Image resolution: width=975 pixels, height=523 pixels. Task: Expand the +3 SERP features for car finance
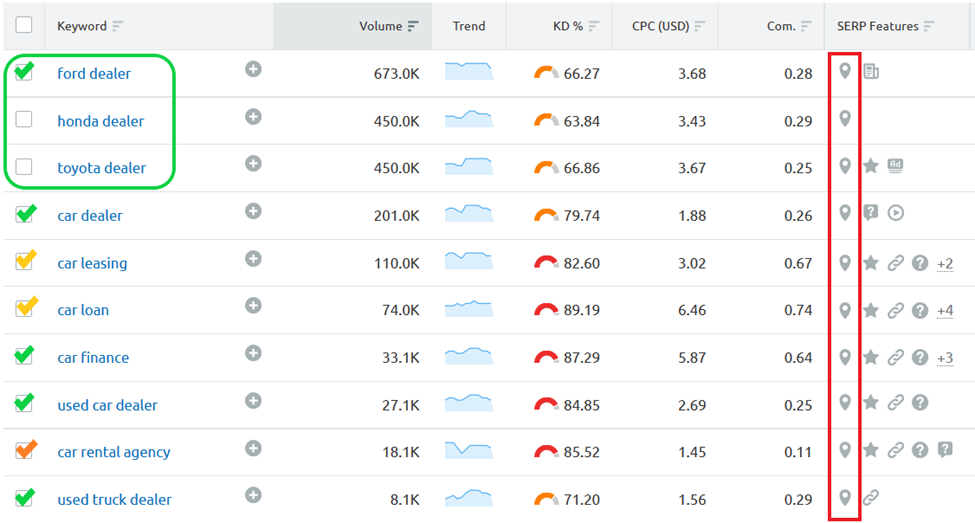(x=945, y=358)
